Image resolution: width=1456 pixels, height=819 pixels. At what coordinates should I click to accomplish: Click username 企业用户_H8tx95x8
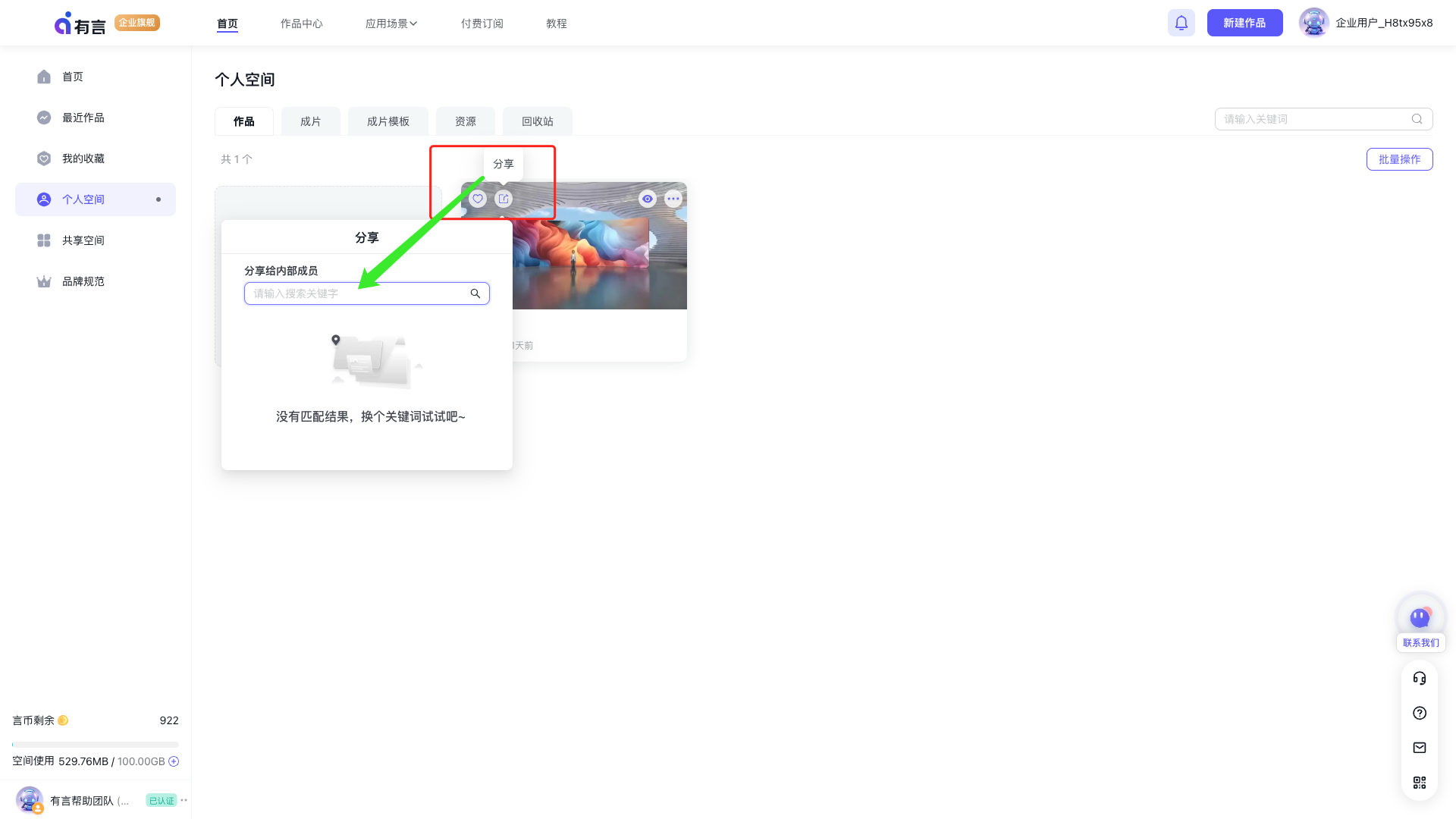[x=1384, y=23]
